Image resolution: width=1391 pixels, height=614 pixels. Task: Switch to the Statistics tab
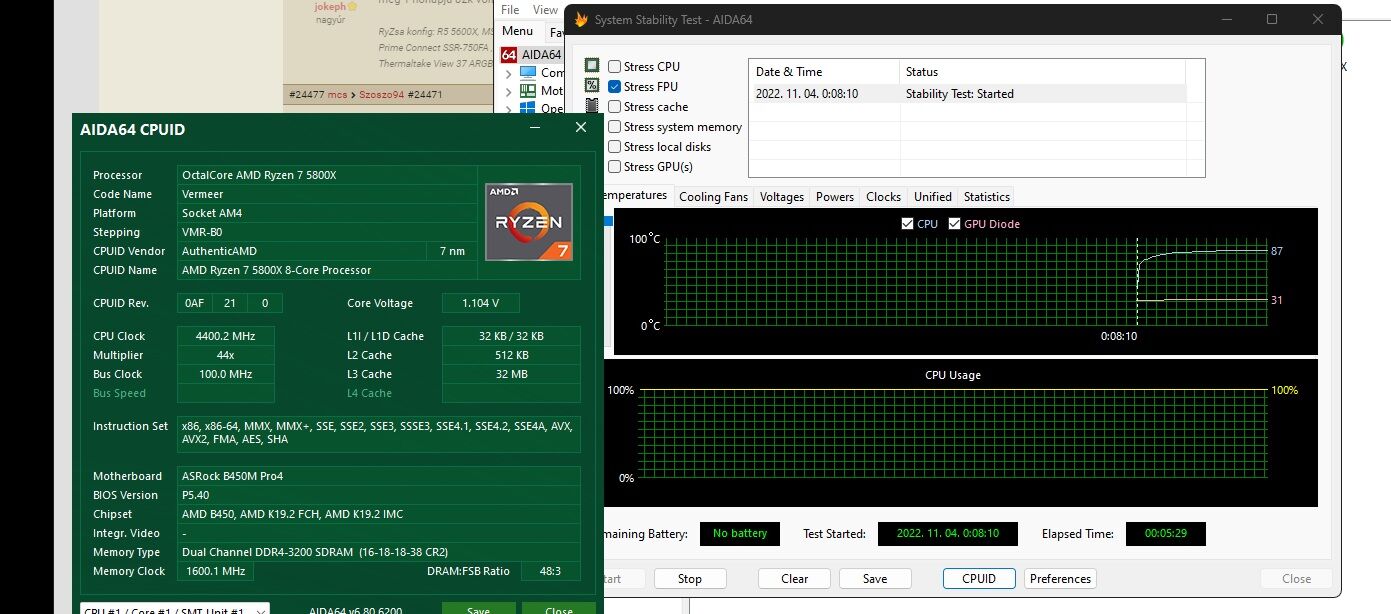point(987,197)
